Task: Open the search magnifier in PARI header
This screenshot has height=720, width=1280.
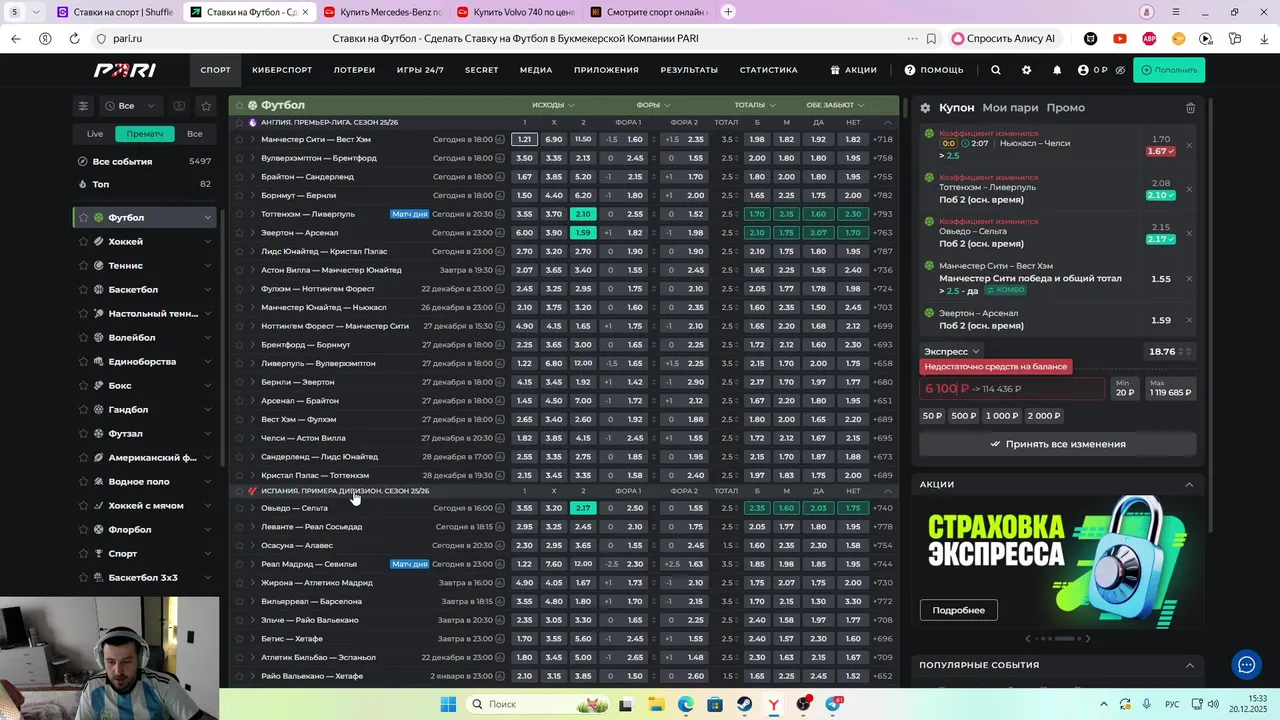Action: pos(995,70)
